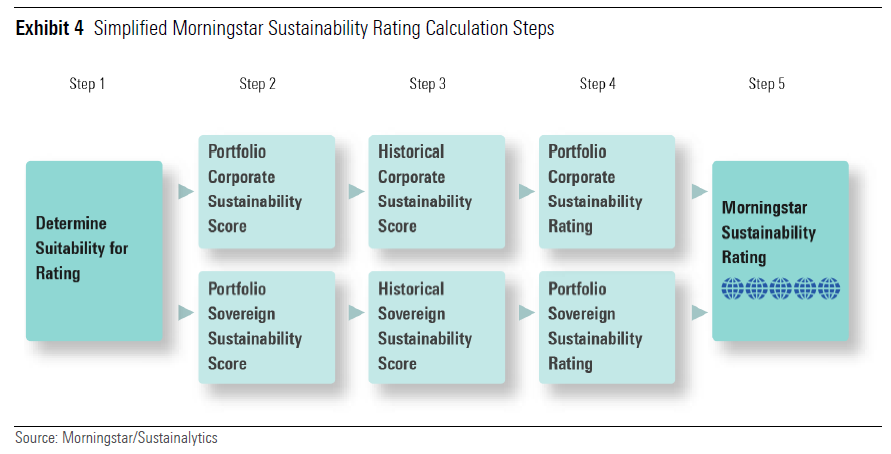The height and width of the screenshot is (454, 891).
Task: Click the second globe rating icon
Action: click(756, 289)
